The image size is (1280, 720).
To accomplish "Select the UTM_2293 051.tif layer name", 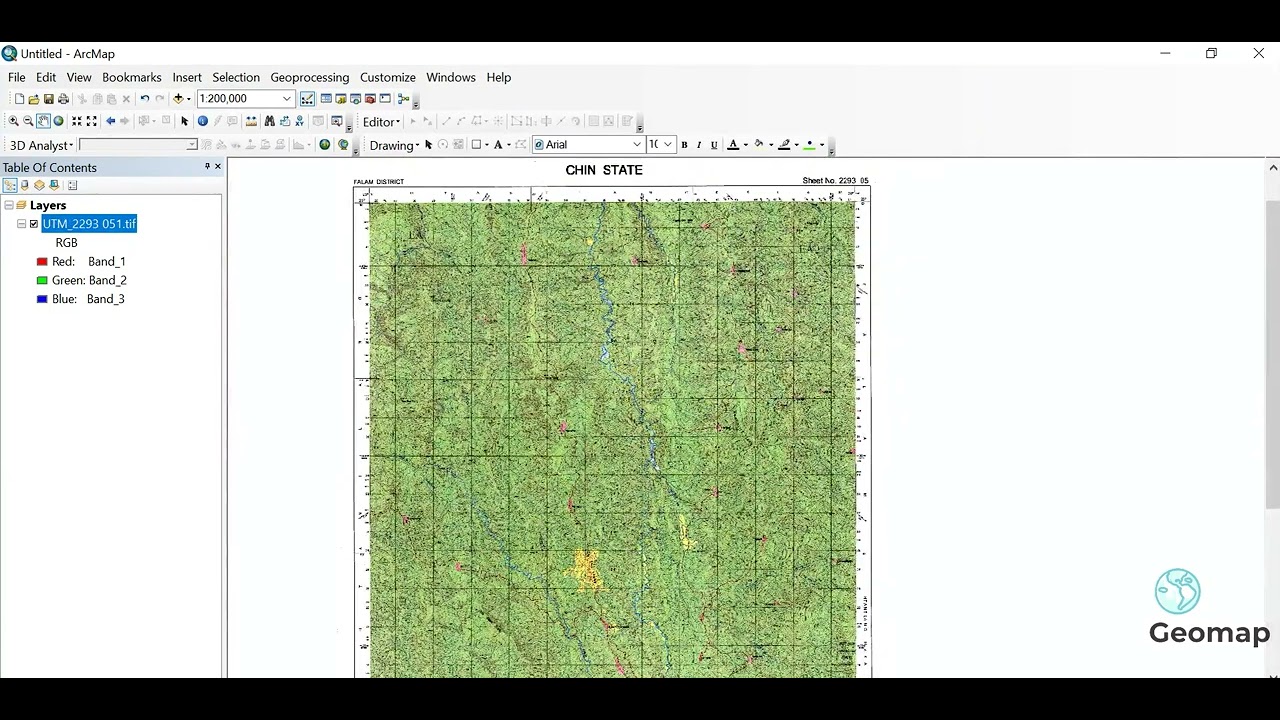I will (89, 224).
